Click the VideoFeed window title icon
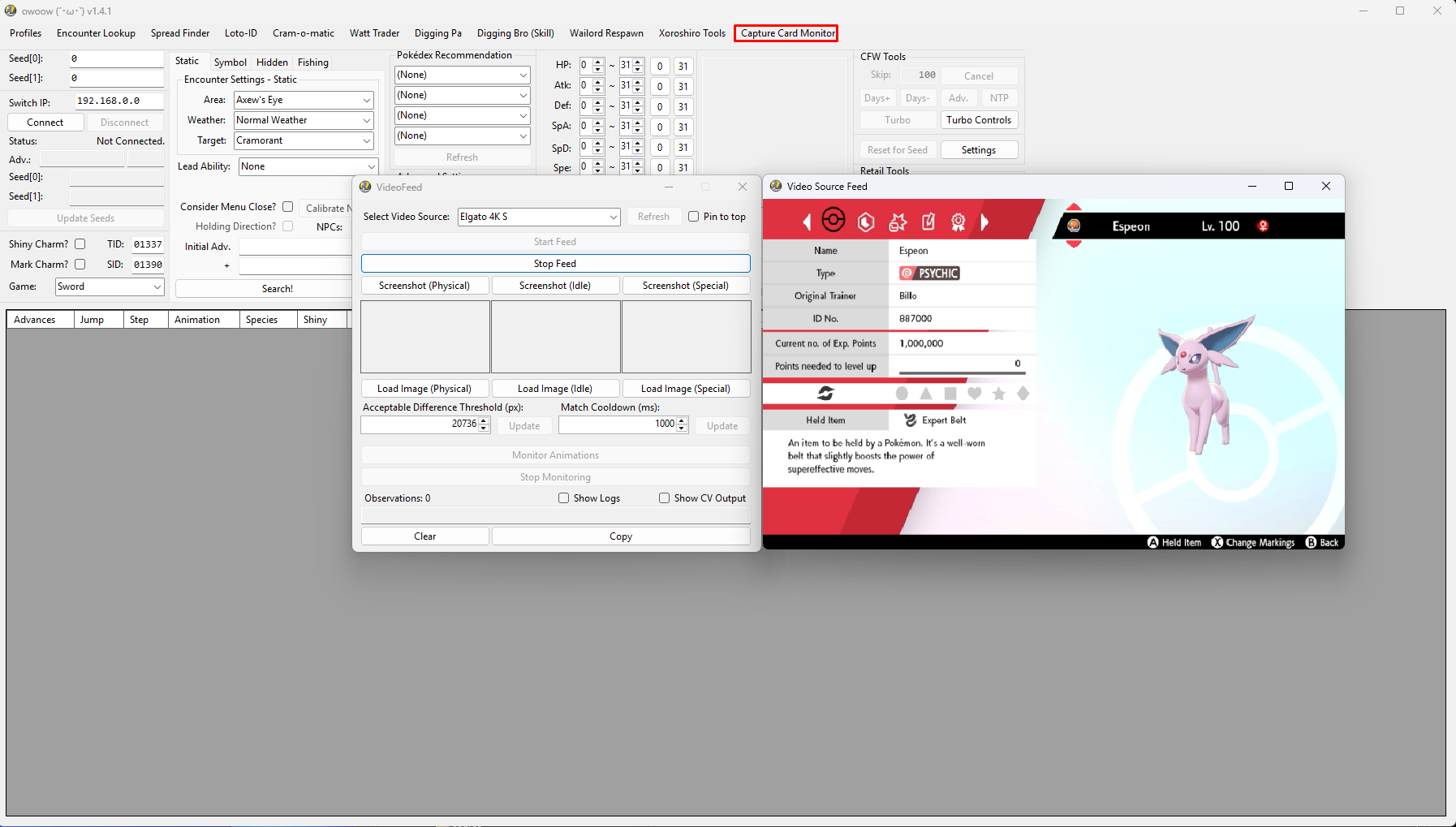This screenshot has height=827, width=1456. (x=365, y=187)
